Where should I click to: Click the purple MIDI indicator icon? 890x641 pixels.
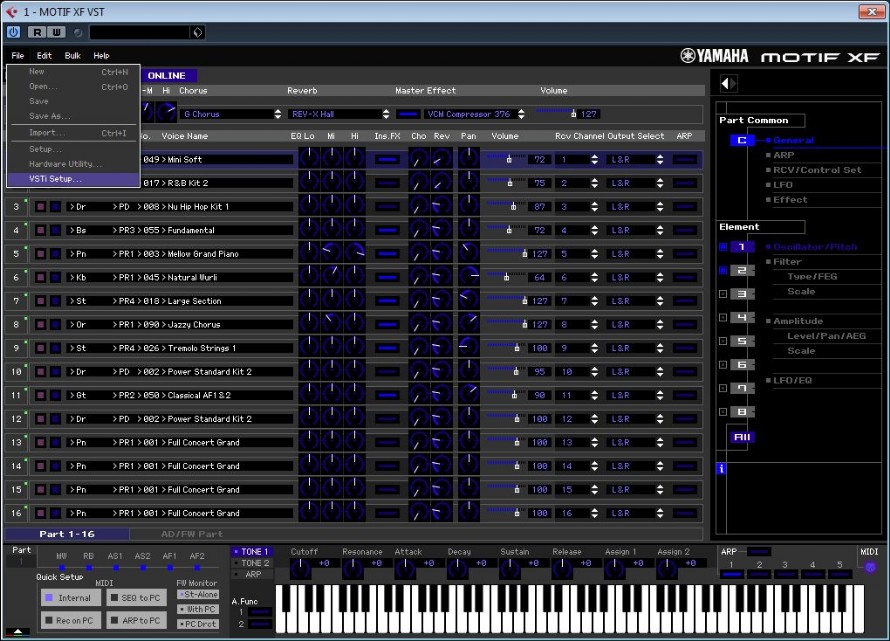[x=869, y=567]
